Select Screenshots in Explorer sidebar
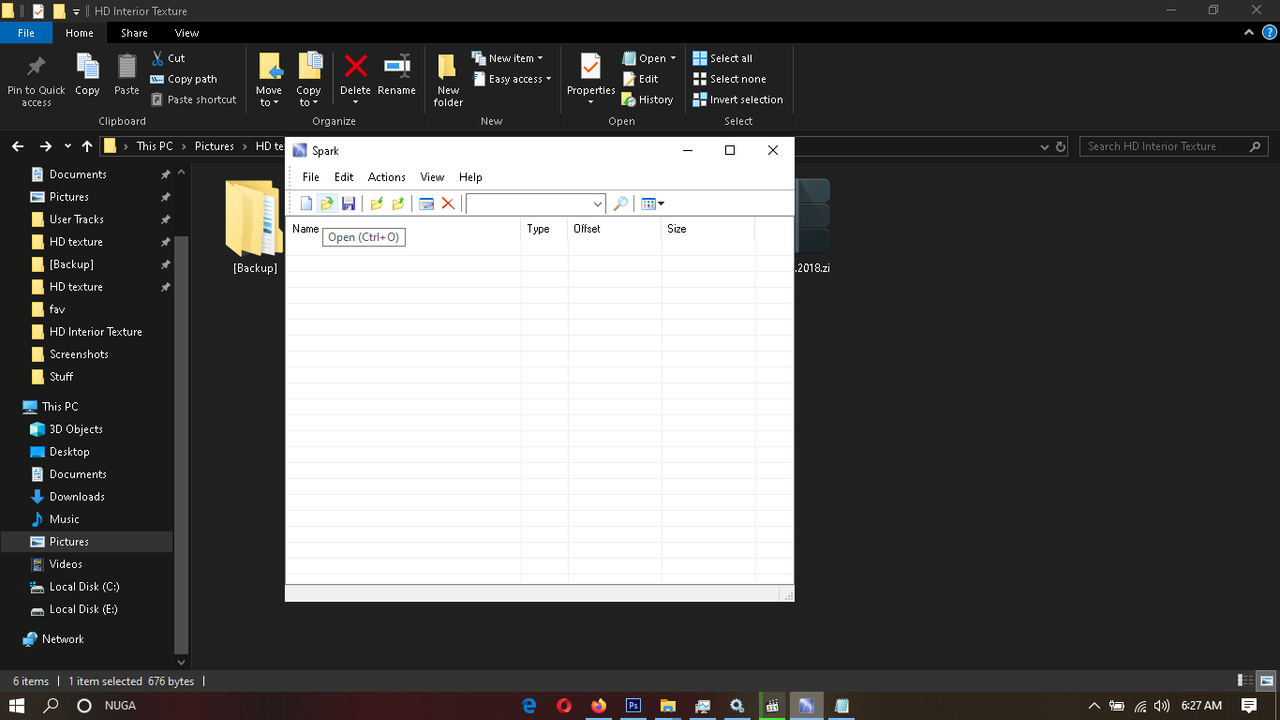 tap(79, 354)
